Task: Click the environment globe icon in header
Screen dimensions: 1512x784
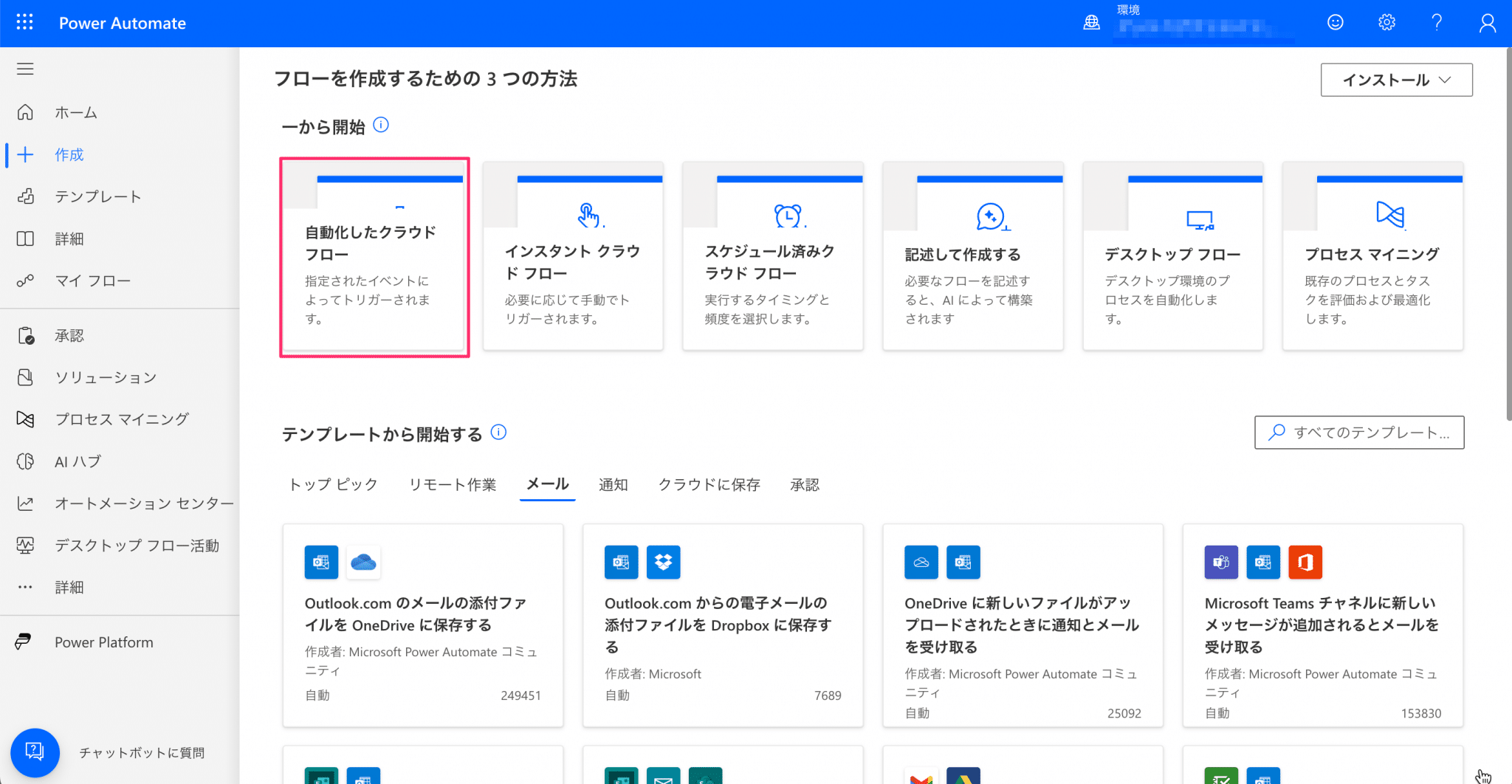Action: [x=1091, y=23]
